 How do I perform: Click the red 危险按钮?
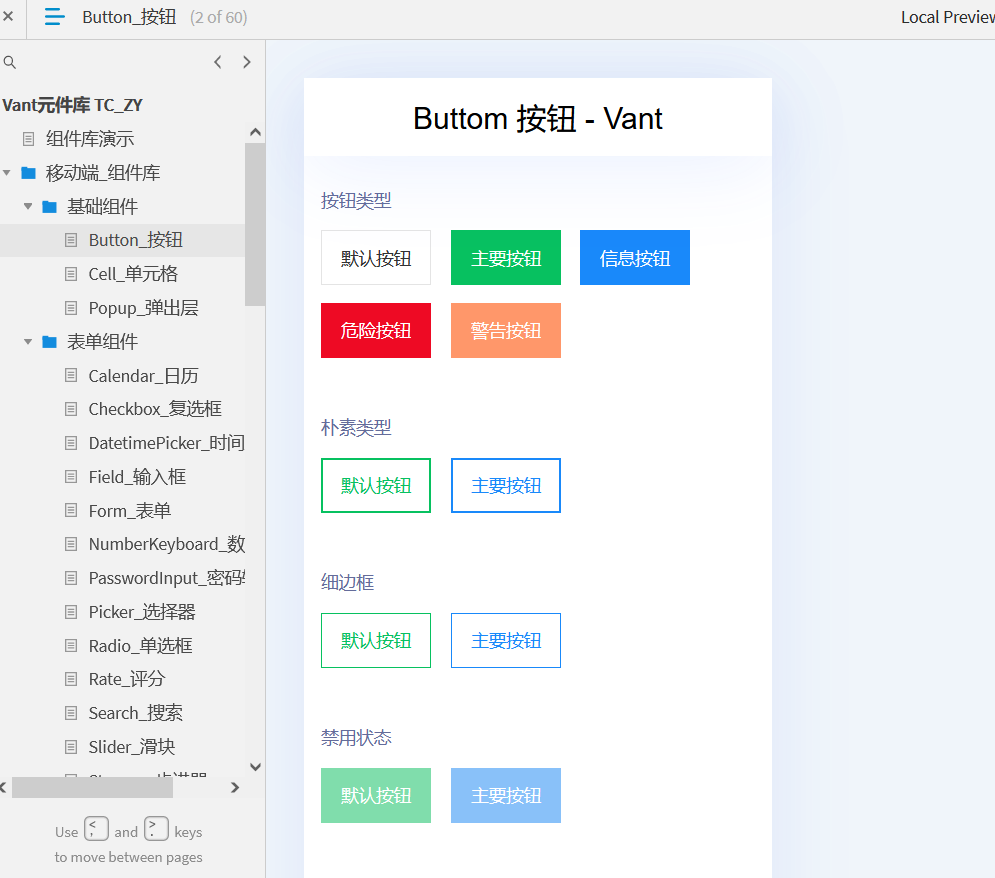pos(376,331)
